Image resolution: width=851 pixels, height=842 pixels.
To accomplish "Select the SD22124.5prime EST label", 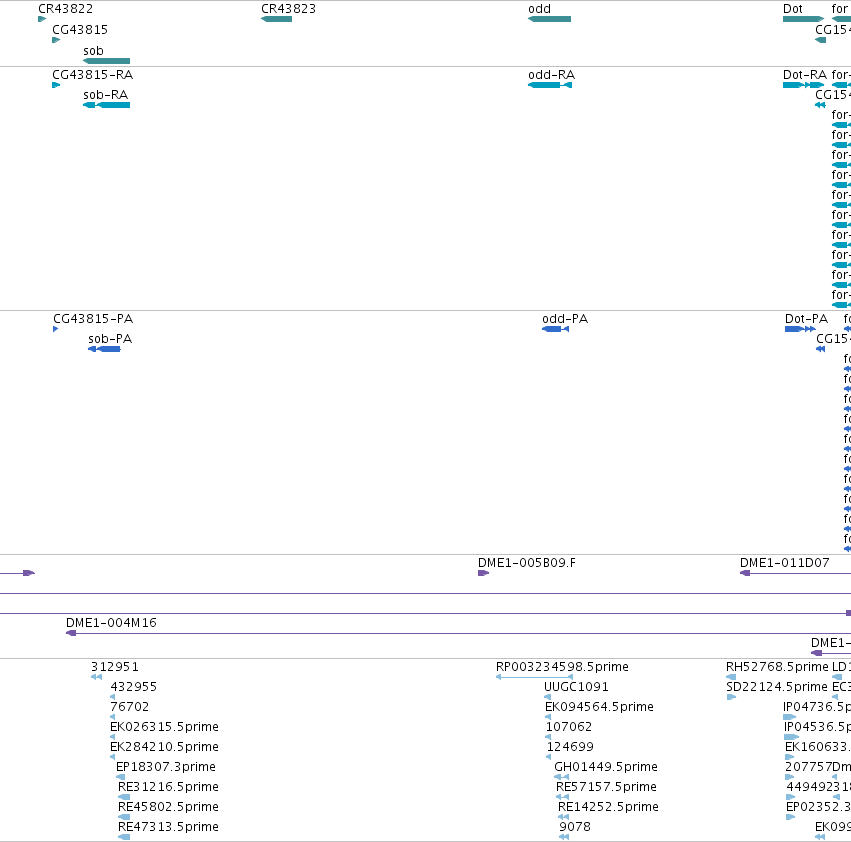I will click(x=777, y=687).
